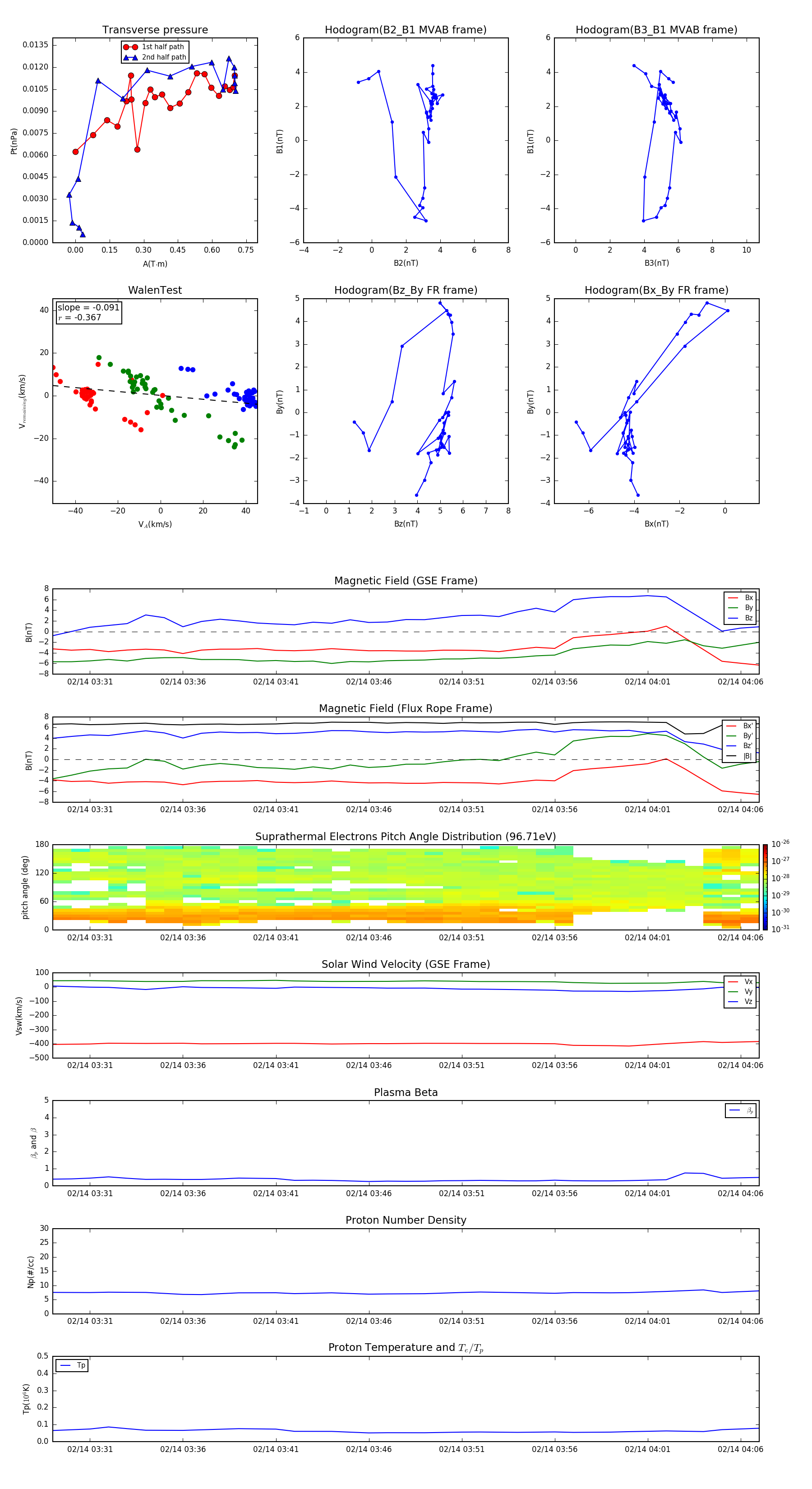Click the pitch angle color scale bar
812x1489 pixels.
tap(765, 887)
